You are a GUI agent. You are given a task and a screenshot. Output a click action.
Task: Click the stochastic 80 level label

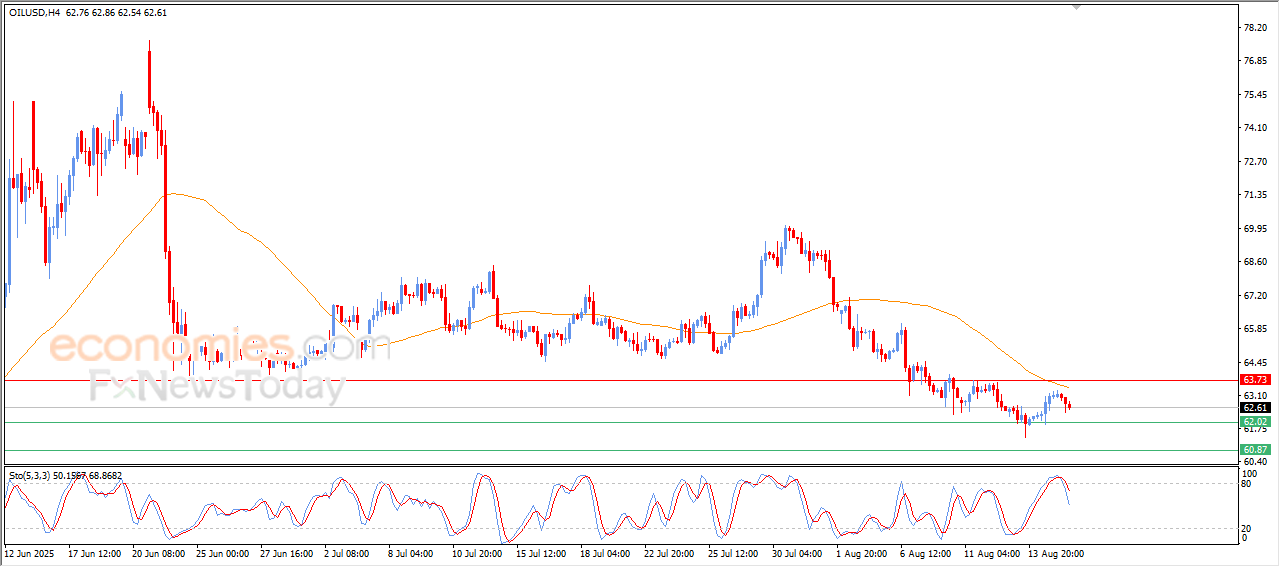1247,484
